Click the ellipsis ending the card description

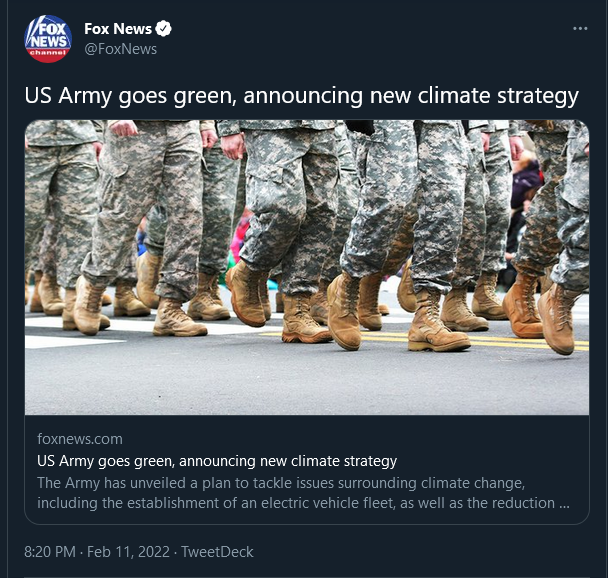[564, 504]
